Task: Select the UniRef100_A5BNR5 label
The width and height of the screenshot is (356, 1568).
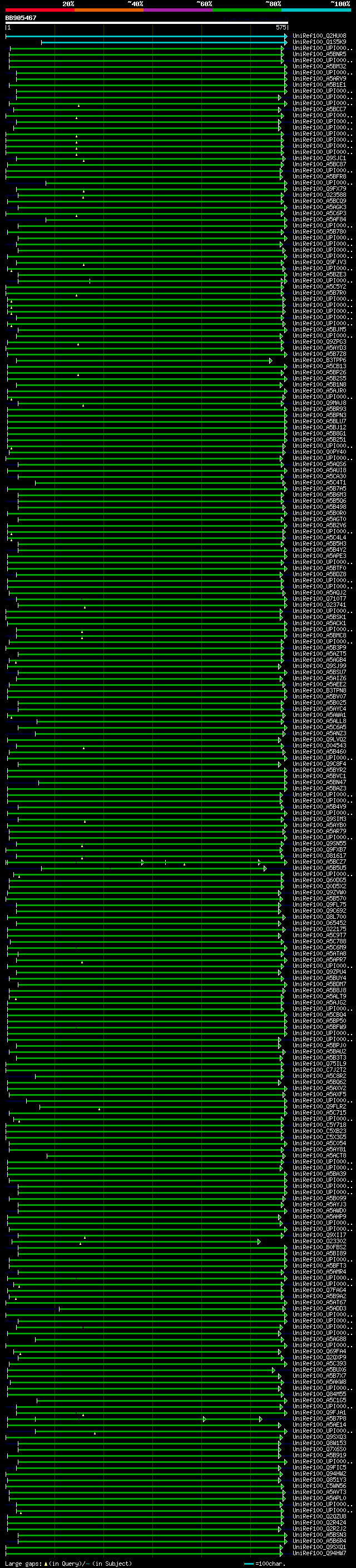Action: [x=319, y=54]
